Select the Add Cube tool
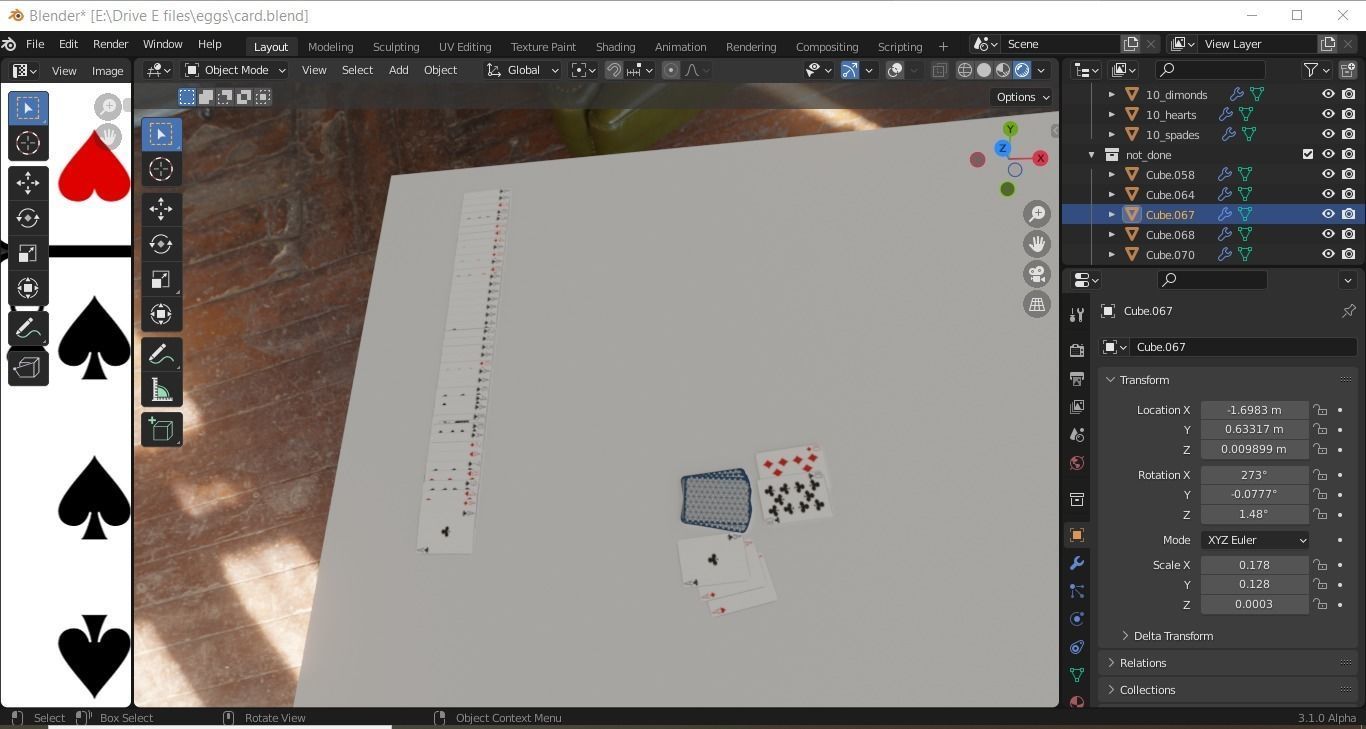This screenshot has width=1366, height=729. point(161,430)
